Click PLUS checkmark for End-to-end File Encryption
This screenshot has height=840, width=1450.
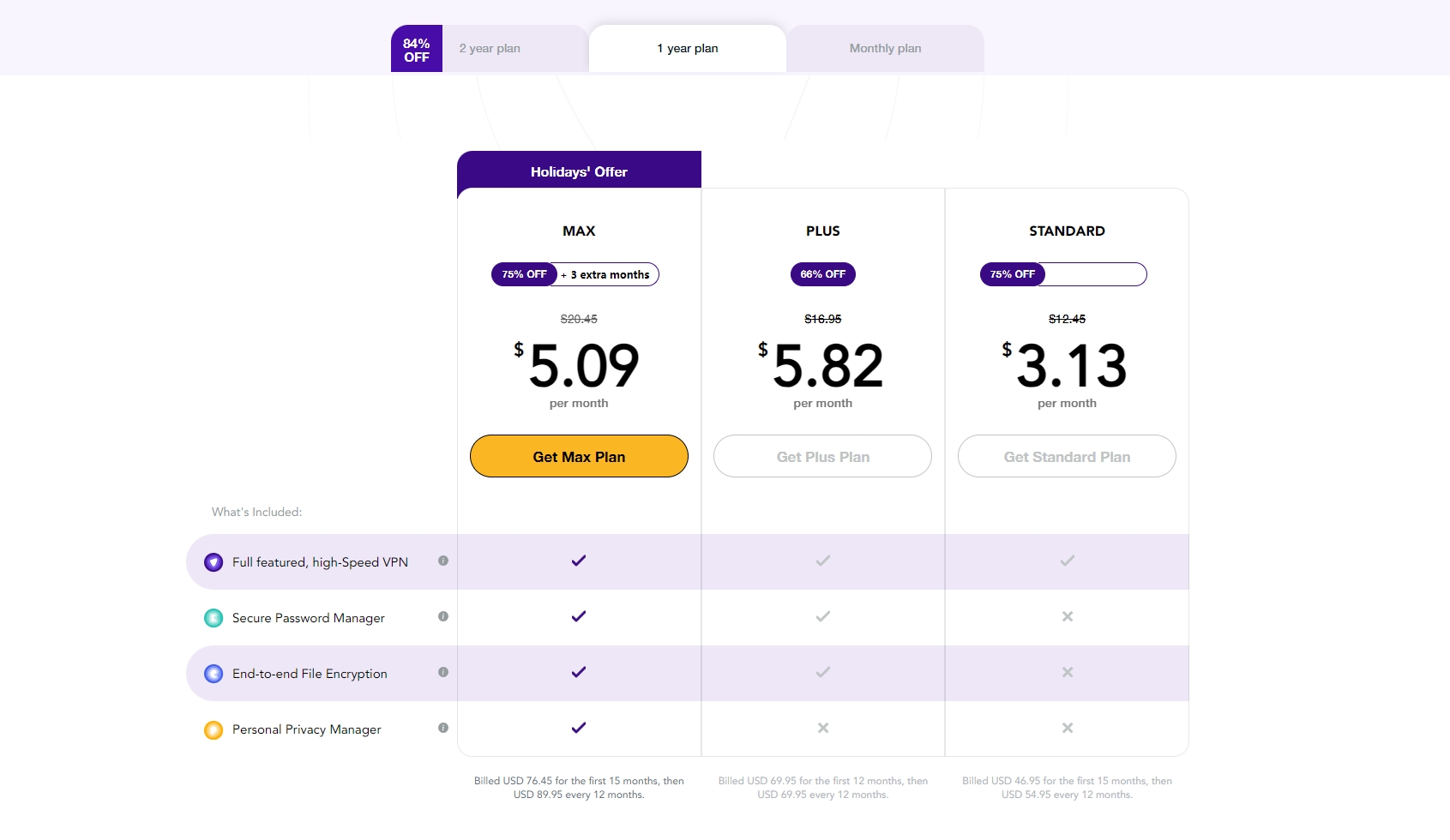pos(823,672)
